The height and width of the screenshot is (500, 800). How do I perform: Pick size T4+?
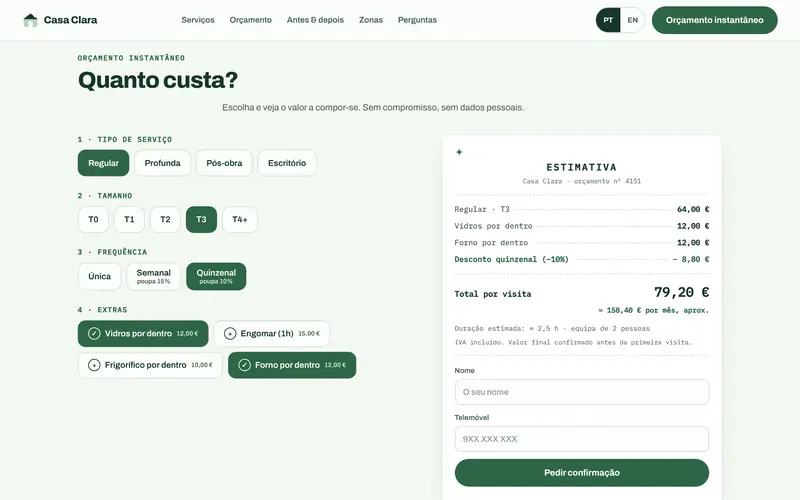pyautogui.click(x=240, y=219)
